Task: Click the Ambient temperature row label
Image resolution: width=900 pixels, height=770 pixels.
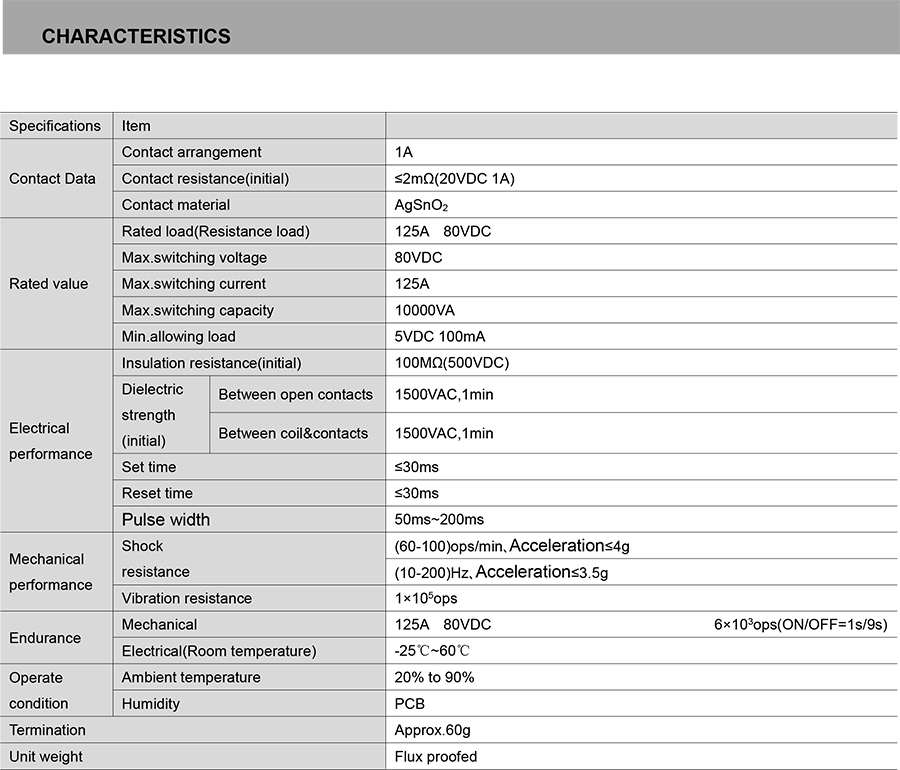Action: (x=191, y=677)
